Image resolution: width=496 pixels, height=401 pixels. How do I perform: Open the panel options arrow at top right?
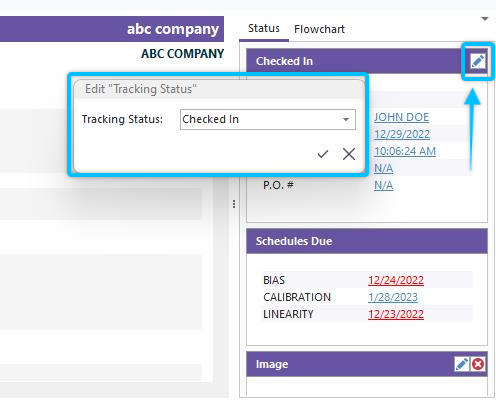[x=485, y=19]
